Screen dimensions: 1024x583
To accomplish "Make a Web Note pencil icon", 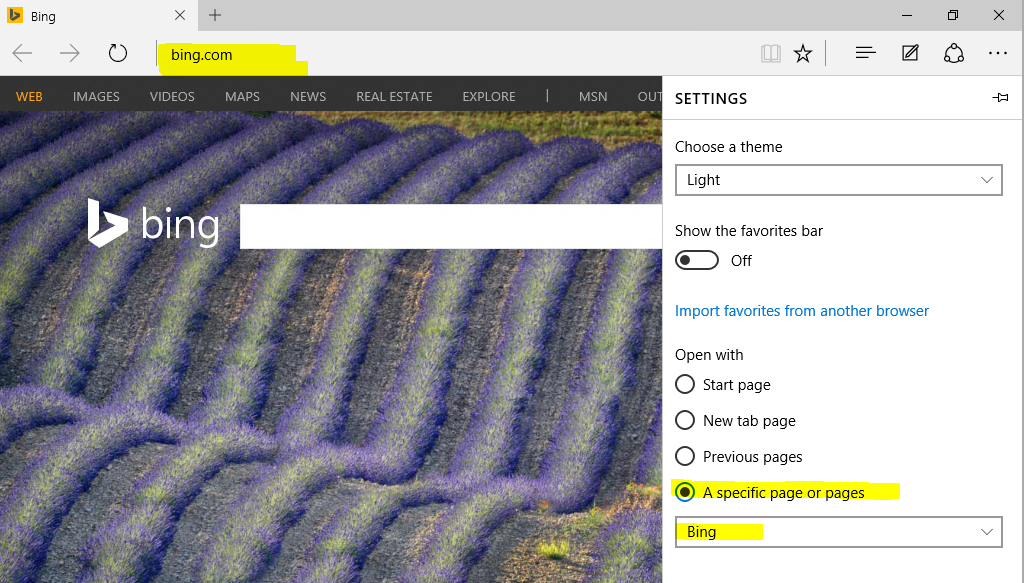I will [910, 53].
